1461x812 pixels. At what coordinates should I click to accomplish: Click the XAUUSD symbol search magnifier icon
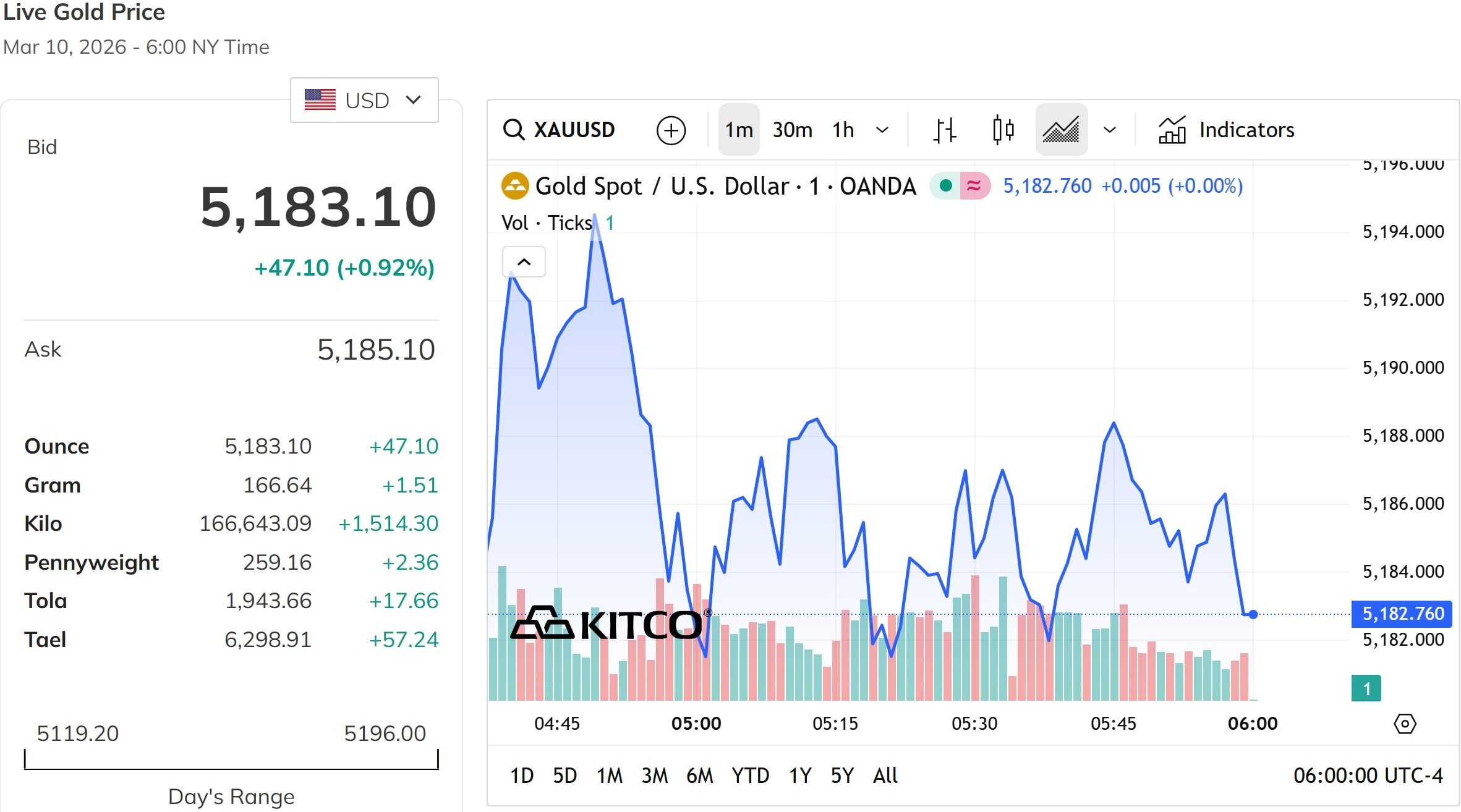514,130
